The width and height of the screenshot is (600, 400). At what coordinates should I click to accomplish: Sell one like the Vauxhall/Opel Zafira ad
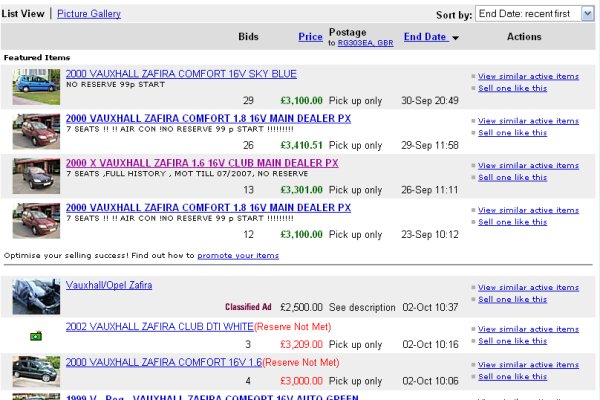(512, 299)
